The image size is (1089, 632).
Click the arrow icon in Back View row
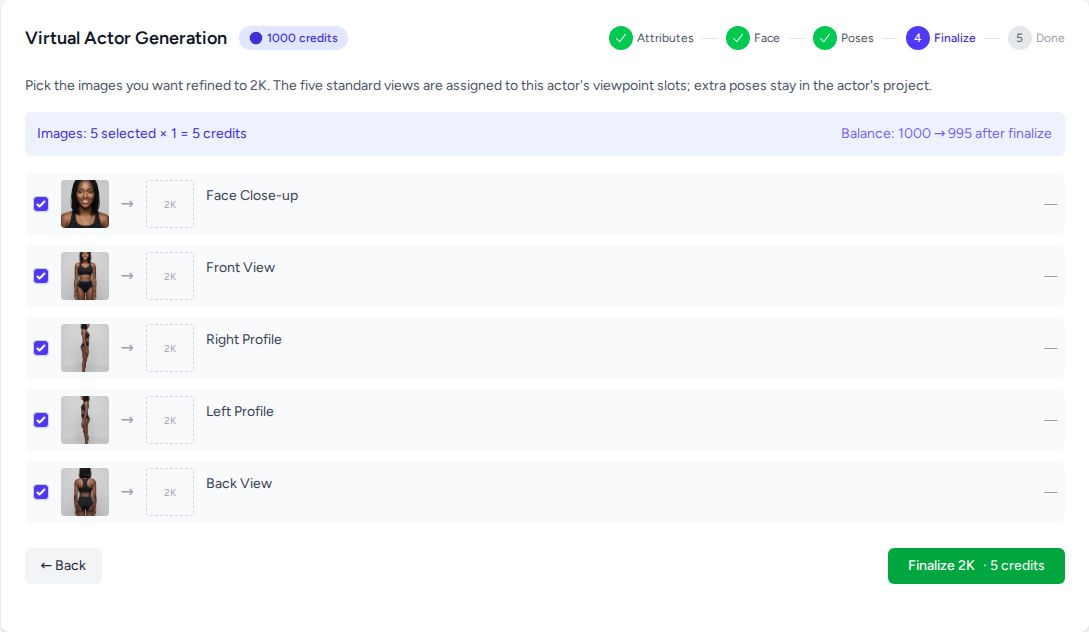coord(127,492)
